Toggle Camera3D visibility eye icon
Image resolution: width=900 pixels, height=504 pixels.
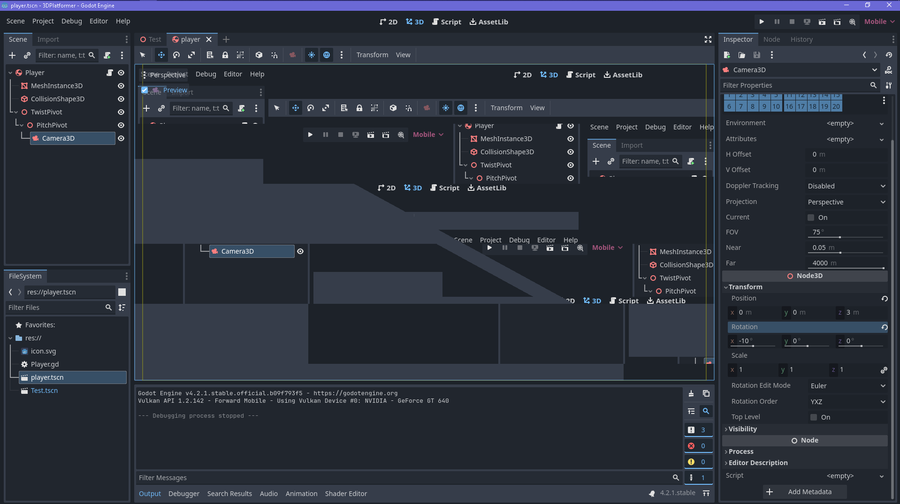tap(121, 138)
